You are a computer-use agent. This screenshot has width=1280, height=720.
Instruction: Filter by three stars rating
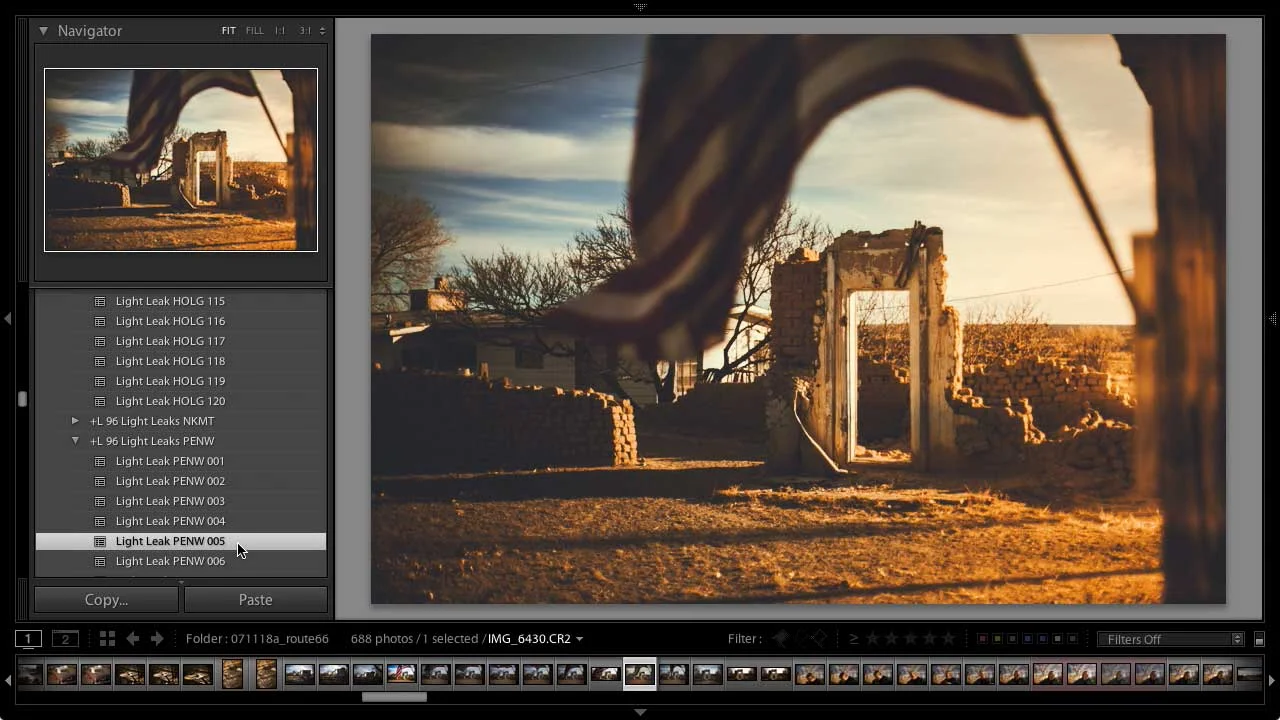910,639
